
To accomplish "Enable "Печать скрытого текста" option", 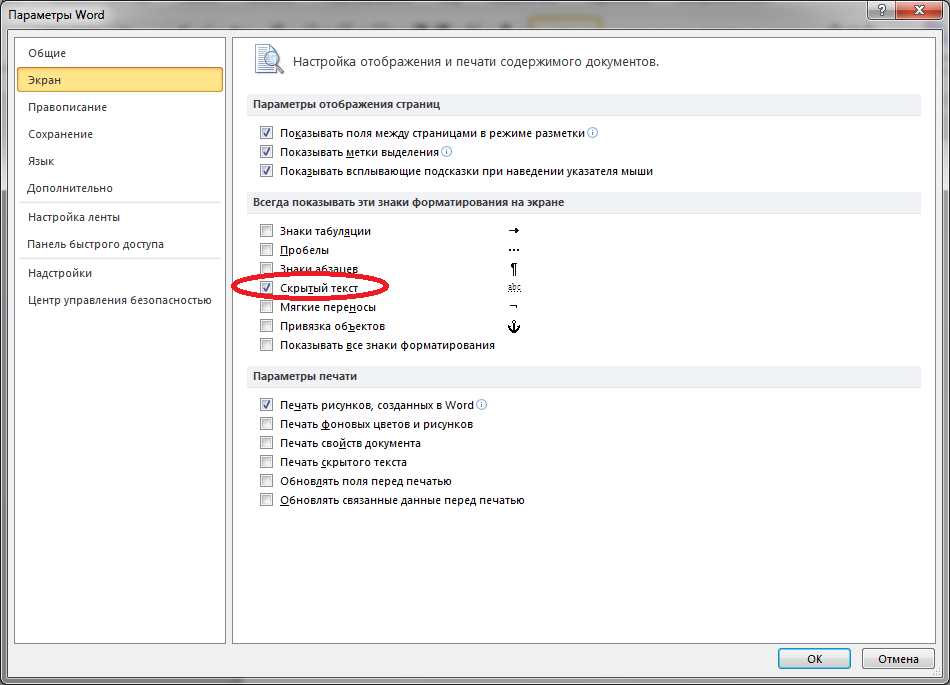I will pos(266,462).
